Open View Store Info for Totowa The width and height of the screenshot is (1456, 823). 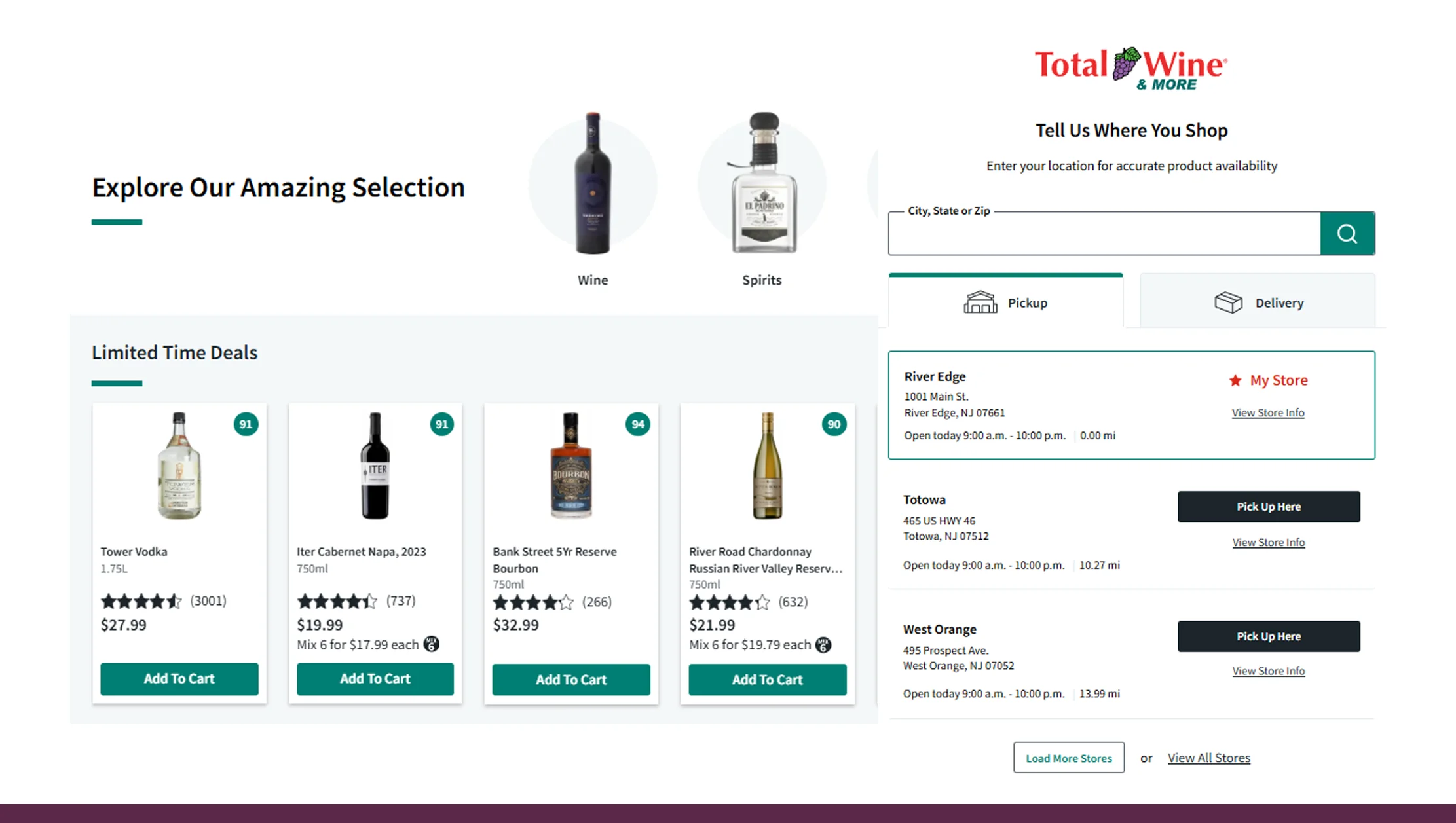pos(1268,542)
